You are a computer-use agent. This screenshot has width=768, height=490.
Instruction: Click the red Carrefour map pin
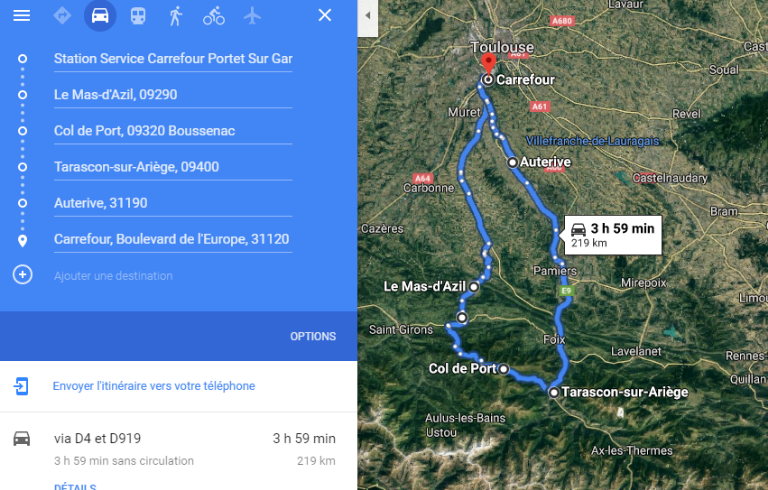[488, 64]
